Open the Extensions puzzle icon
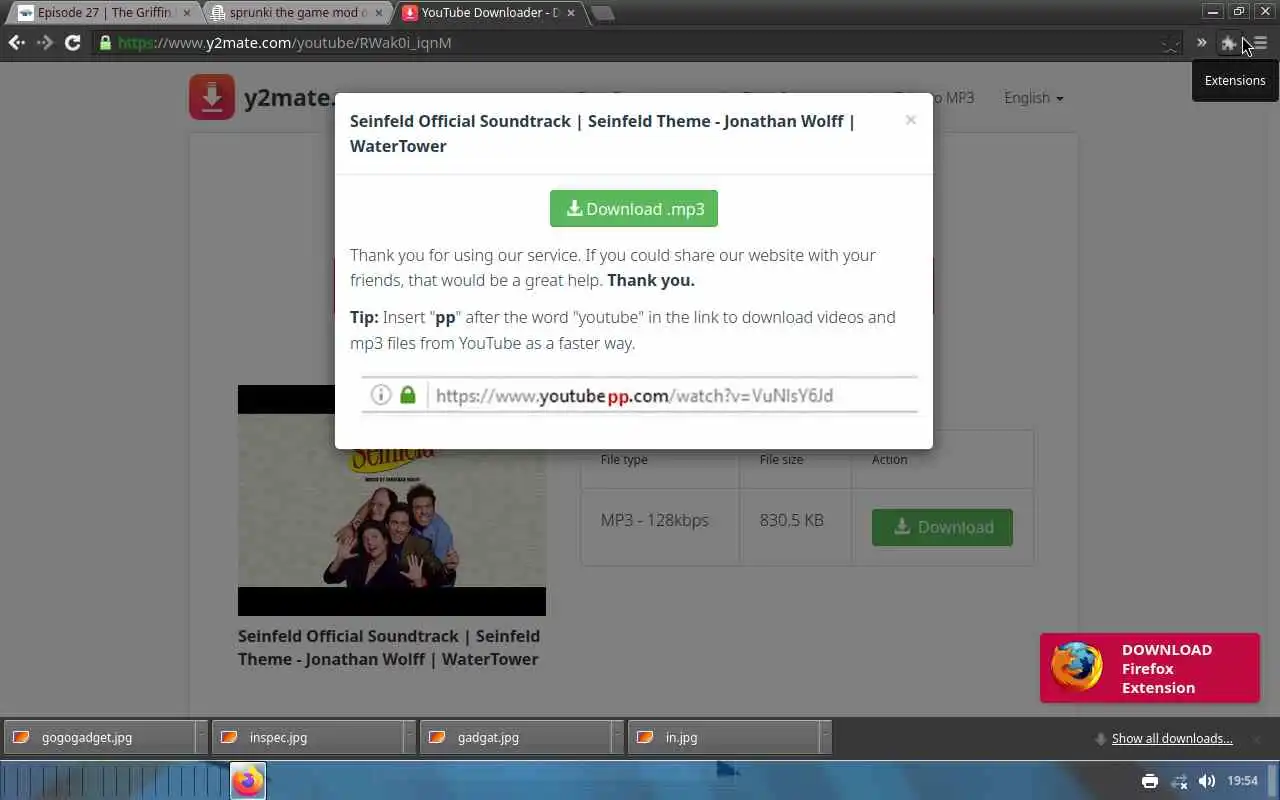1280x800 pixels. click(x=1228, y=43)
